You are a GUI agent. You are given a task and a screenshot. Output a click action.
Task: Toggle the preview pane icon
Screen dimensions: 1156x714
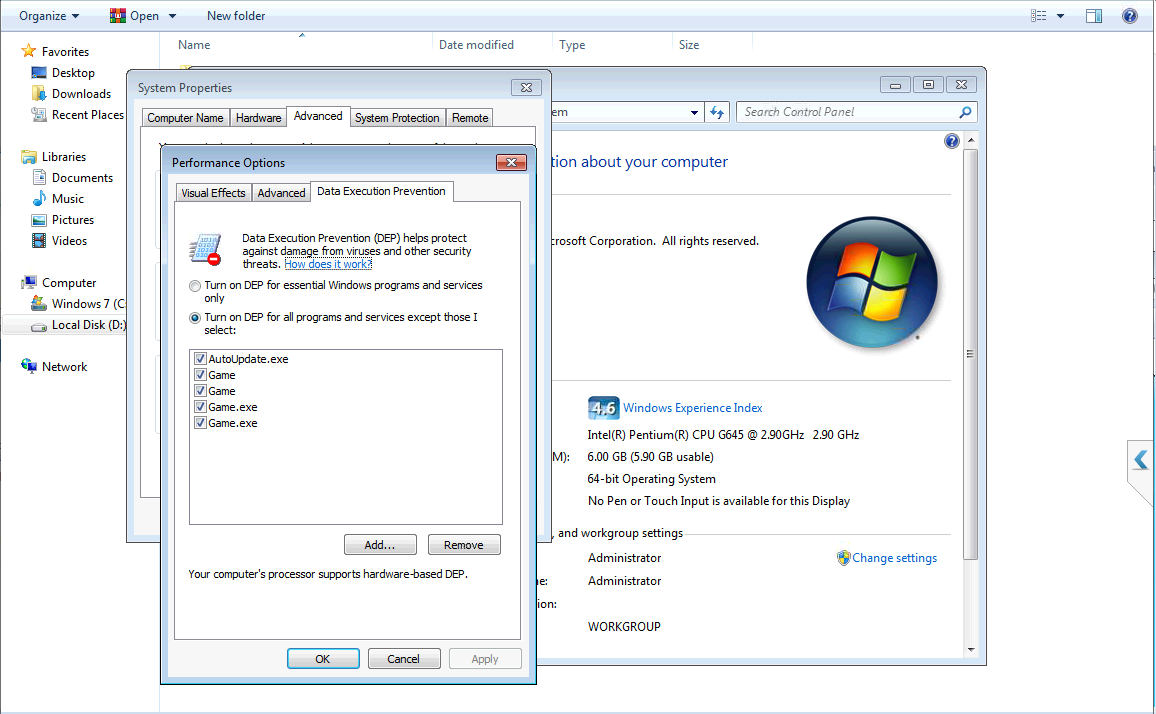coord(1094,16)
